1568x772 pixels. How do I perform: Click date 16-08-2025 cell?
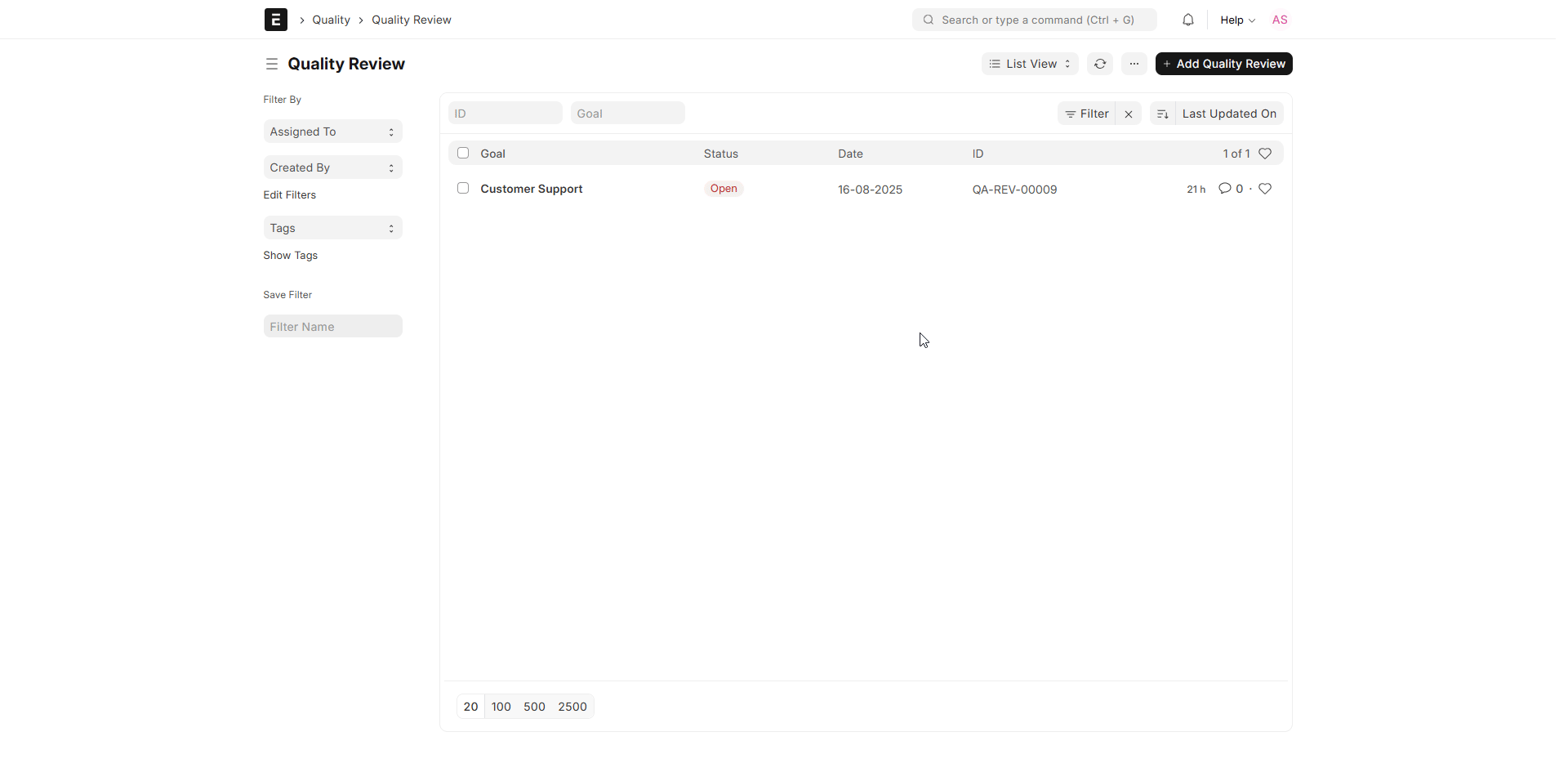click(870, 190)
